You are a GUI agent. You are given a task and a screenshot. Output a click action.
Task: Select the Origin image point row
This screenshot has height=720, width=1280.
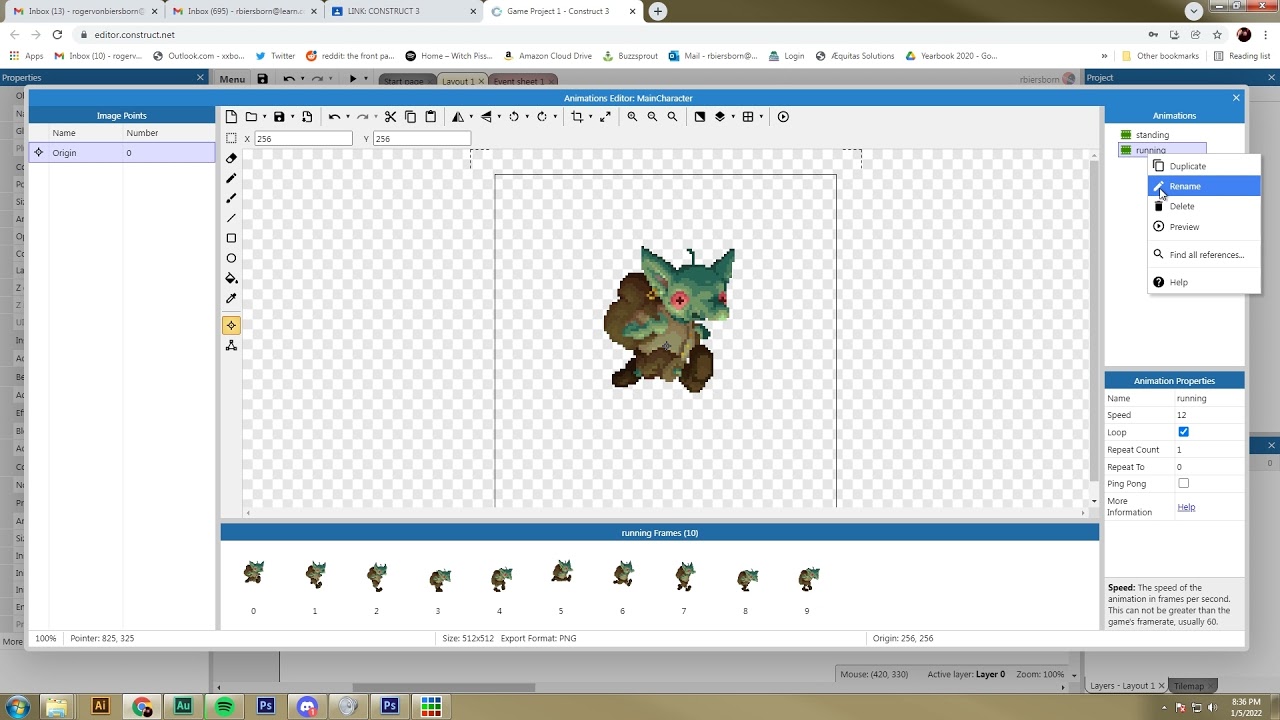coord(122,152)
